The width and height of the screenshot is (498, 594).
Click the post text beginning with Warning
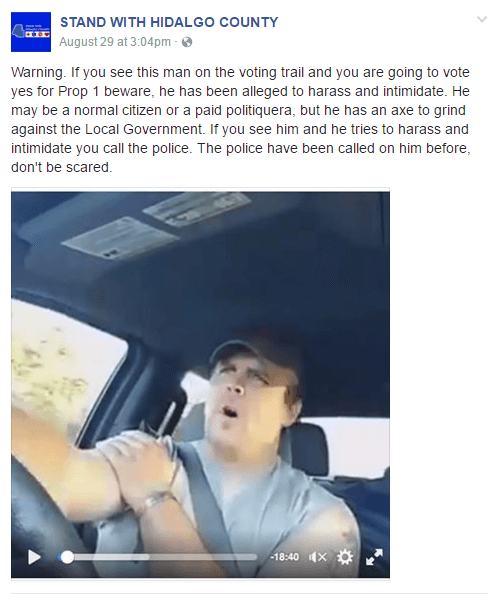(x=240, y=119)
